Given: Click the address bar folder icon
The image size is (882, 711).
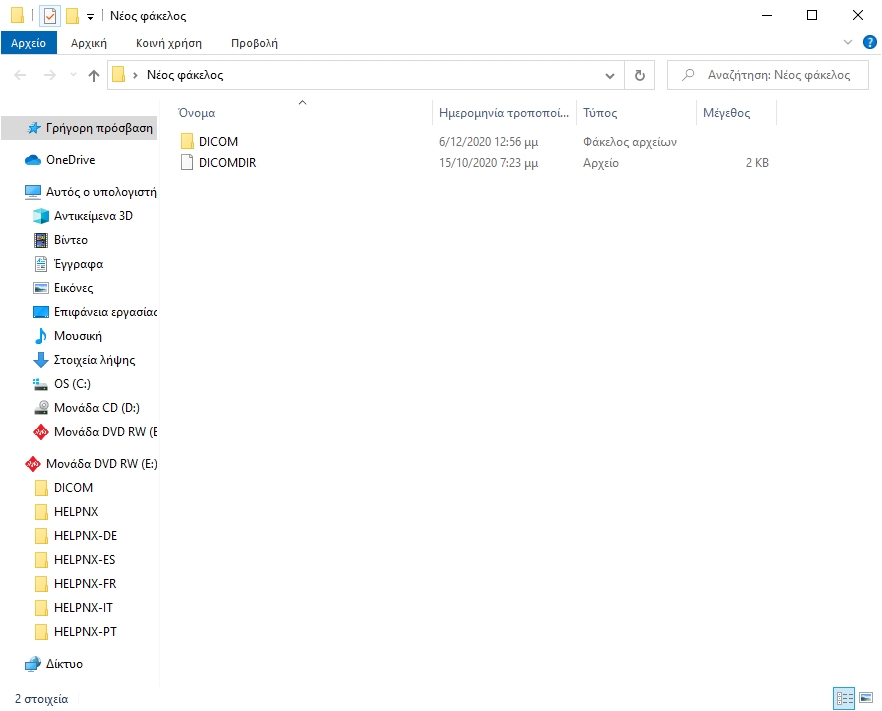Looking at the screenshot, I should pos(118,75).
